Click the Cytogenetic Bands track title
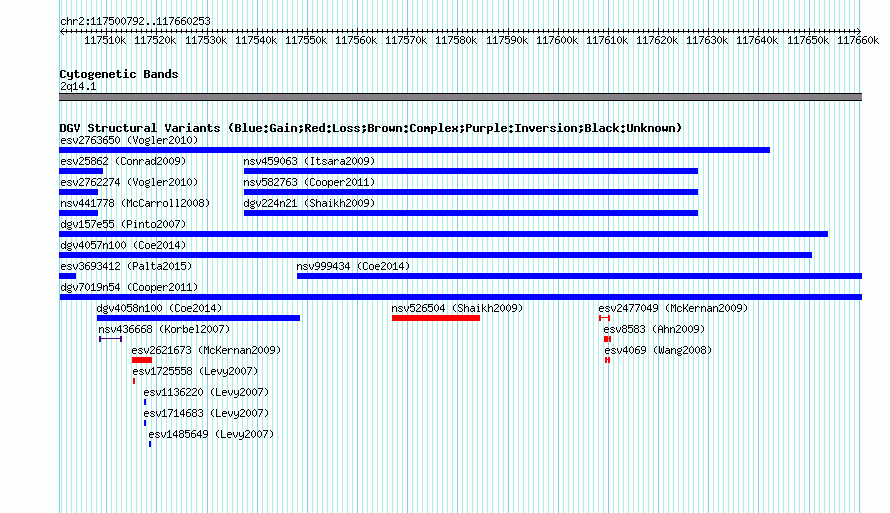 pyautogui.click(x=119, y=74)
